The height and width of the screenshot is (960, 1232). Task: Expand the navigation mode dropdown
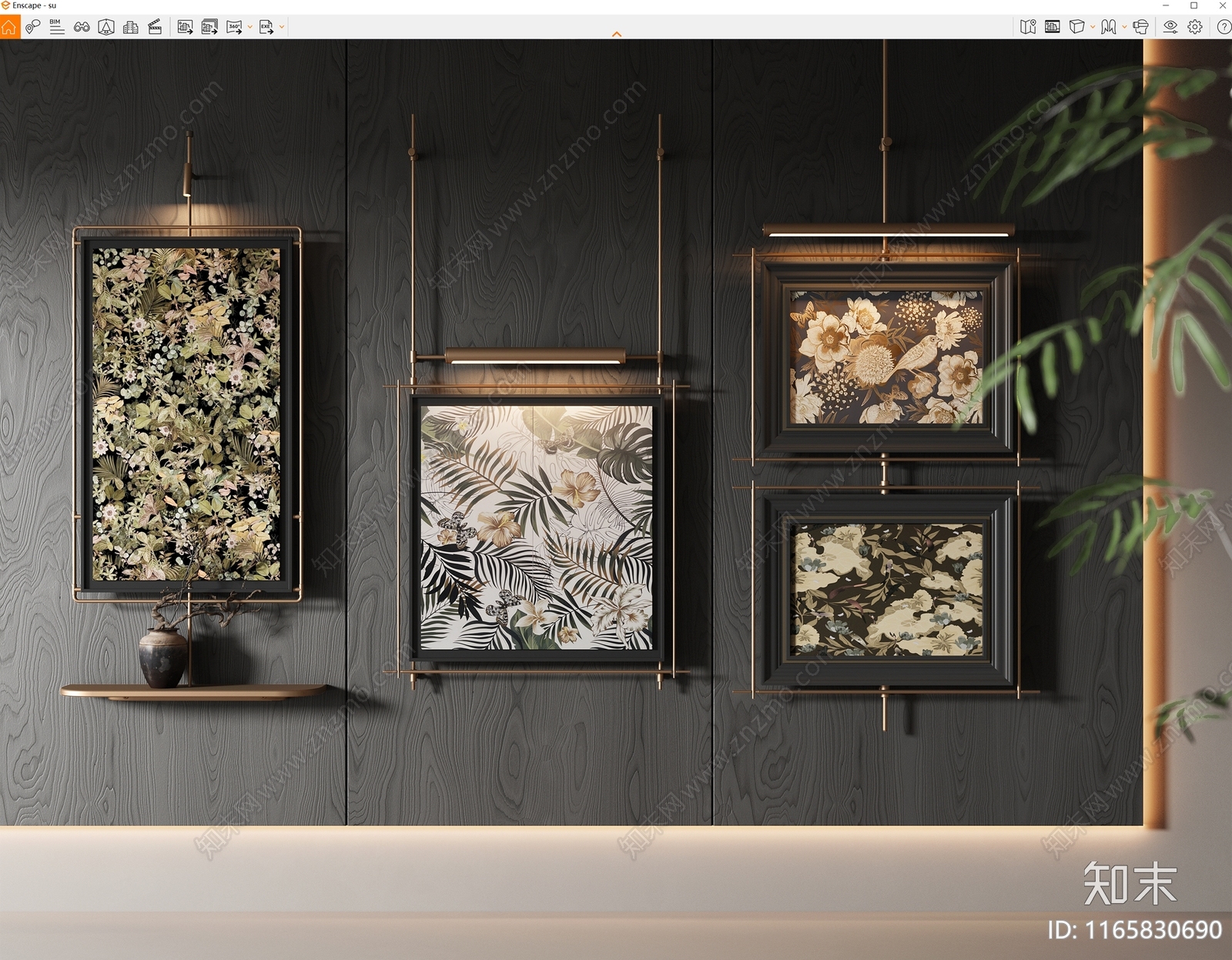click(x=1124, y=27)
